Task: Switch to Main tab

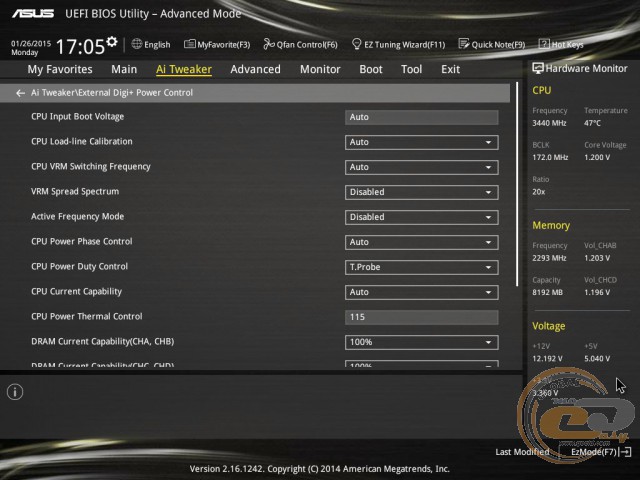Action: click(x=124, y=69)
